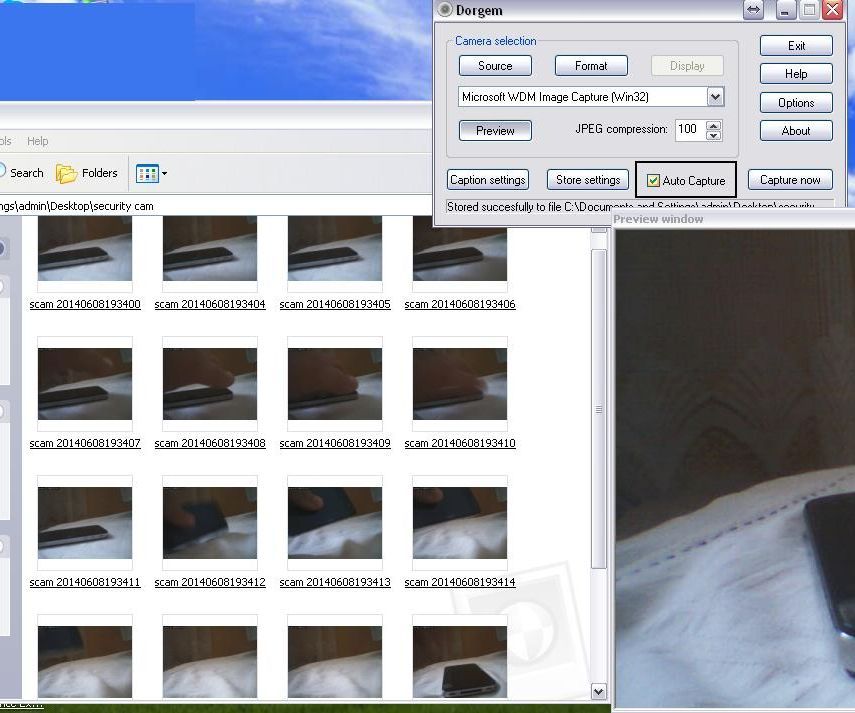This screenshot has height=713, width=855.
Task: Click the Search toolbar icon
Action: click(25, 172)
